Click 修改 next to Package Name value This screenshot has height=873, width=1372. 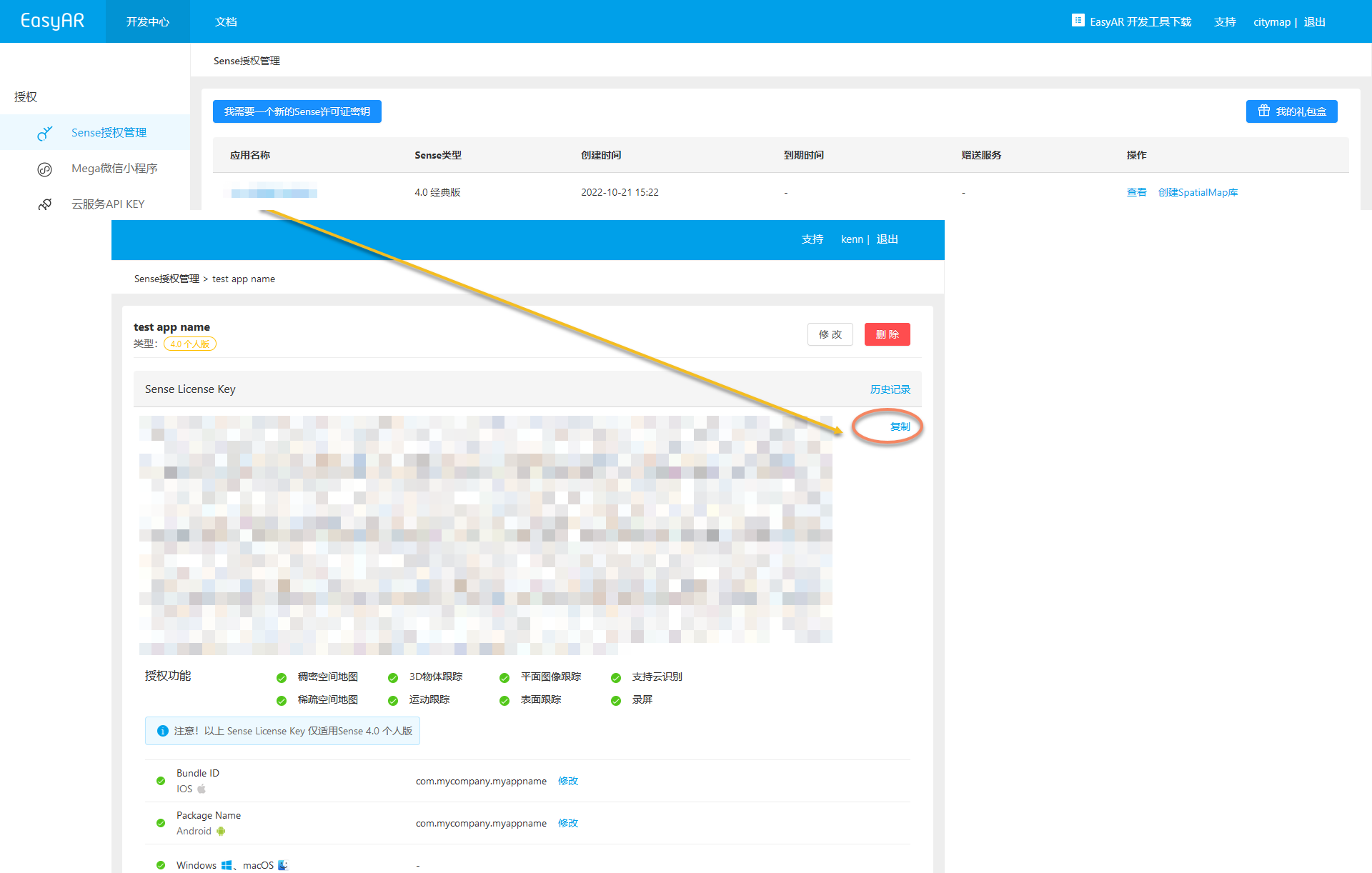568,823
